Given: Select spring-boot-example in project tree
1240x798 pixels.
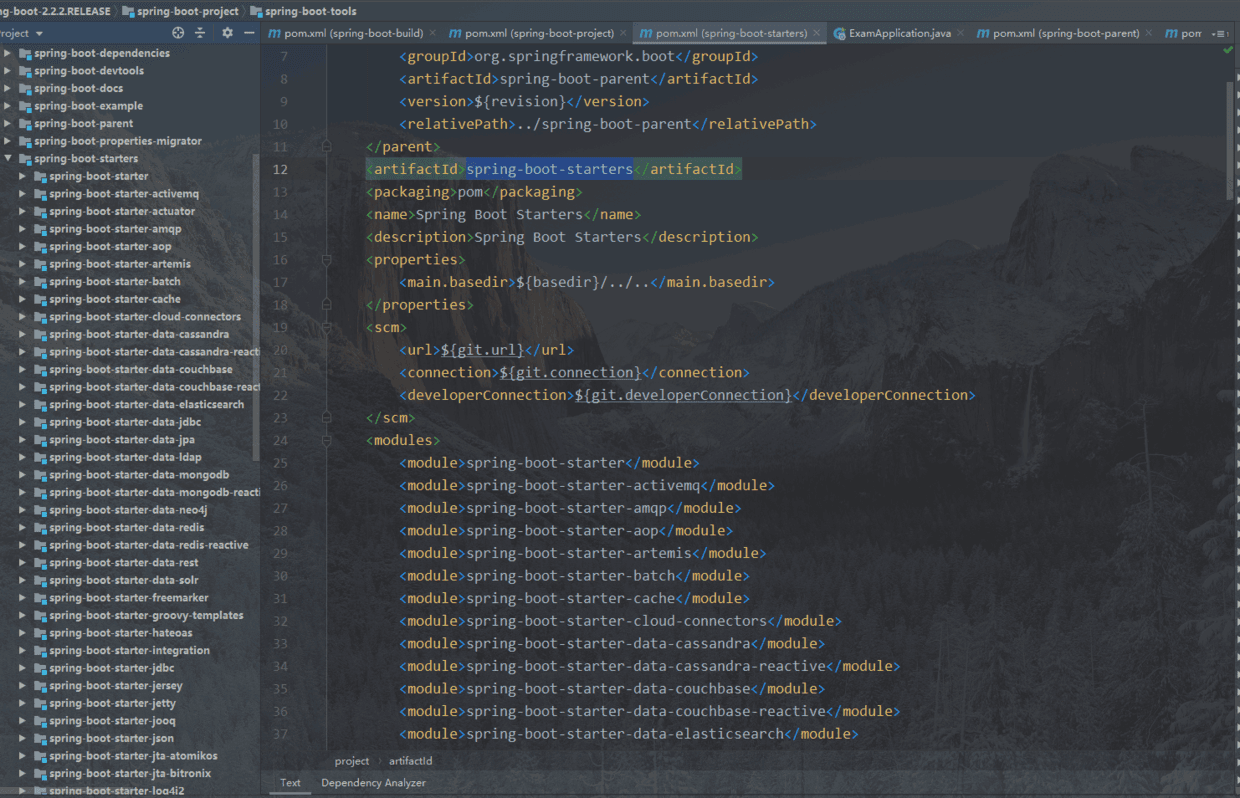Looking at the screenshot, I should (88, 106).
